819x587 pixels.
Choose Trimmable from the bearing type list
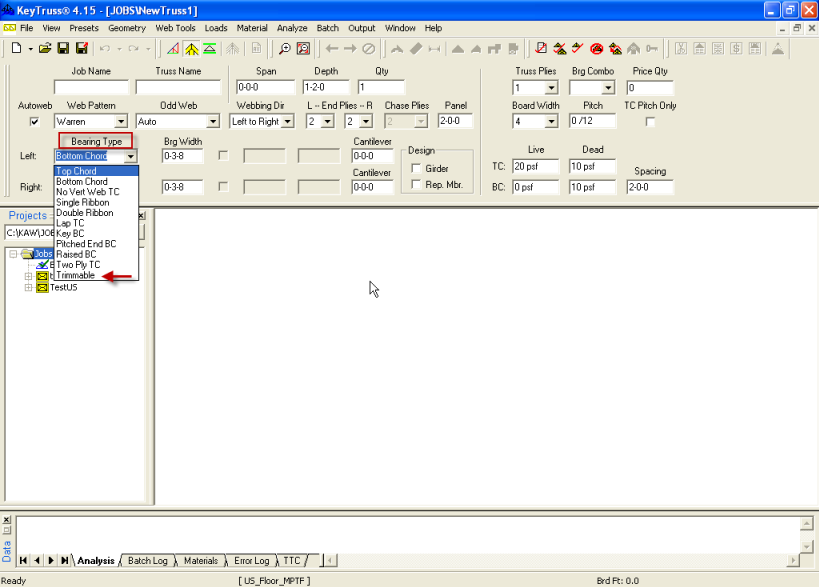[96, 275]
